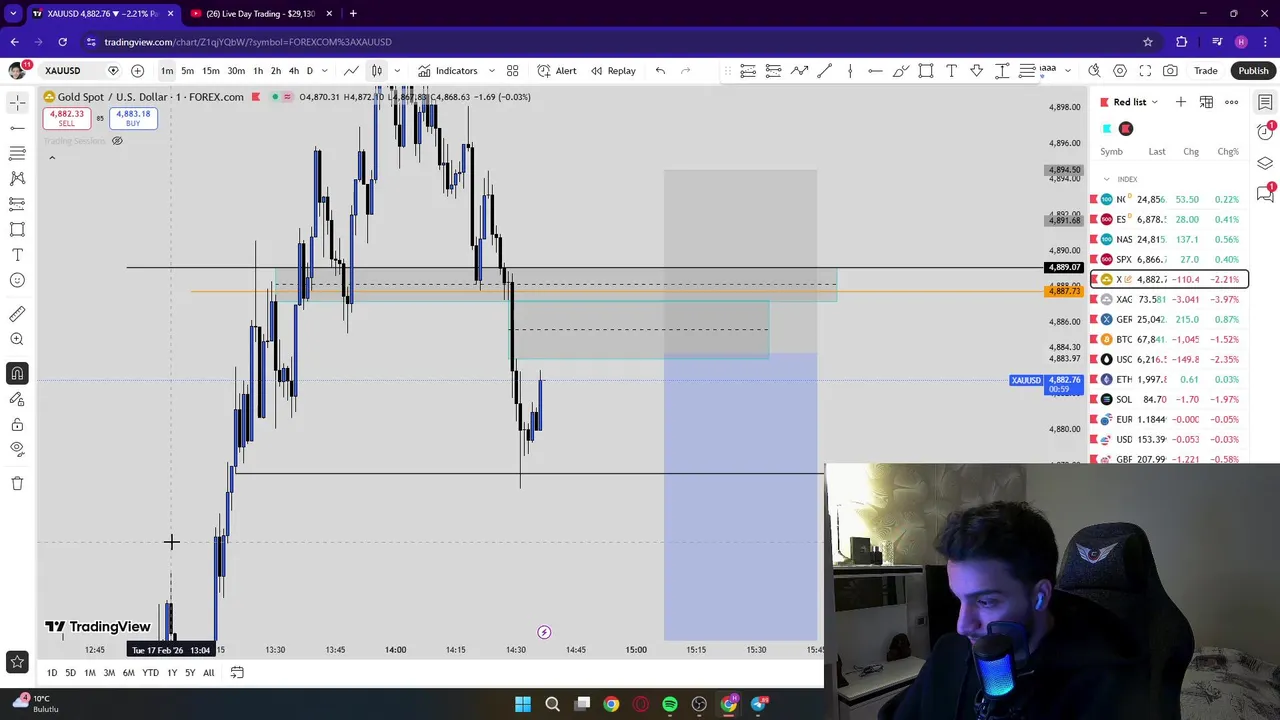Toggle Trading Sessions indicator visibility
This screenshot has height=720, width=1280.
tap(117, 141)
